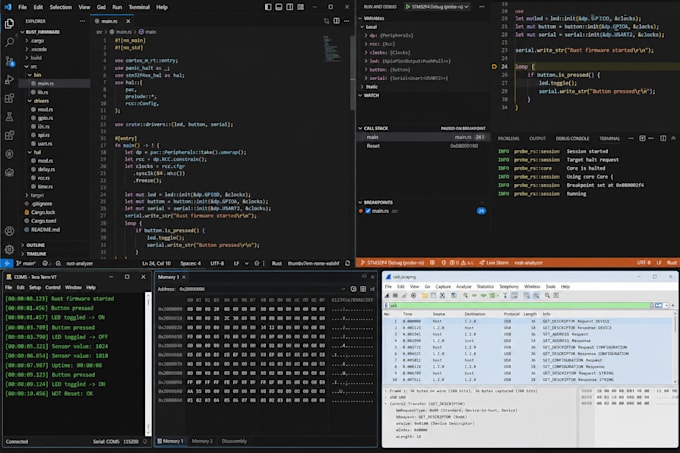Open Source Control in the activity bar
This screenshot has height=453, width=680.
(9, 61)
